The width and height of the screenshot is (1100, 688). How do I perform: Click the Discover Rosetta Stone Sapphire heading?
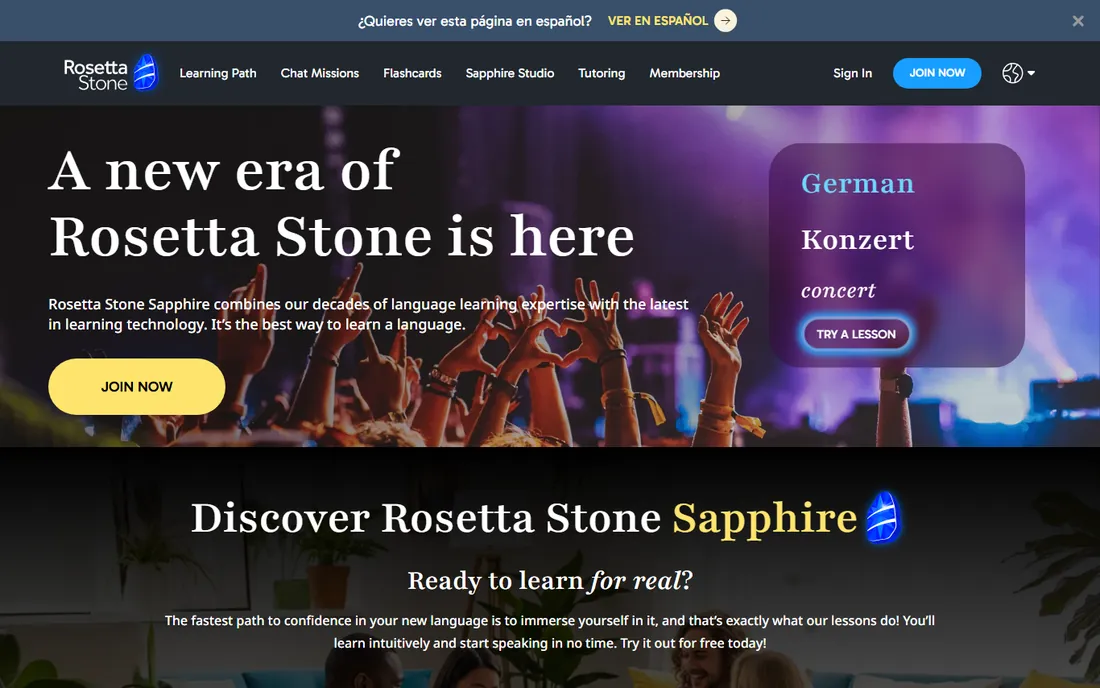tap(524, 518)
